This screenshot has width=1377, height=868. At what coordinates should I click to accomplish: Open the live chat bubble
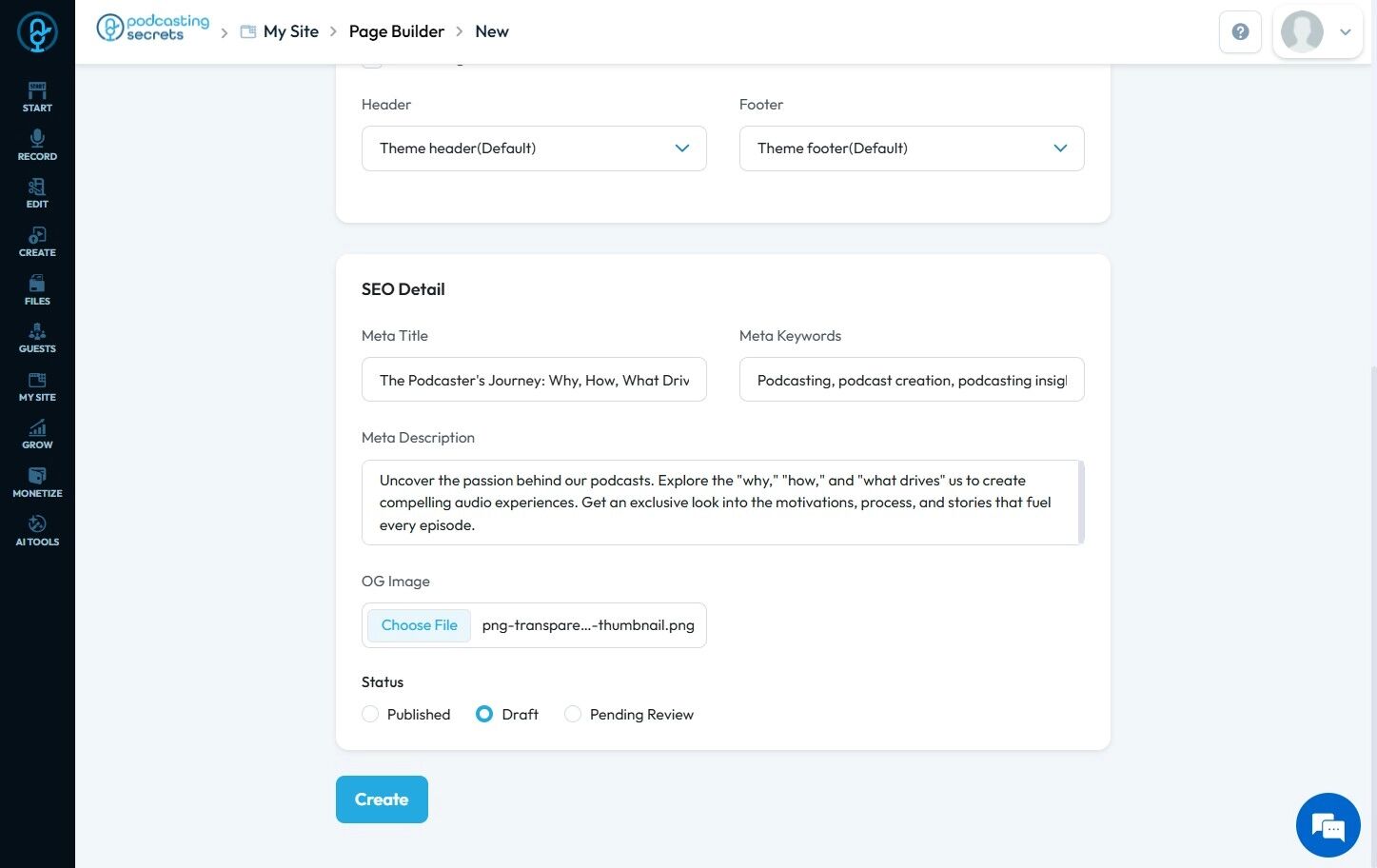pos(1328,825)
